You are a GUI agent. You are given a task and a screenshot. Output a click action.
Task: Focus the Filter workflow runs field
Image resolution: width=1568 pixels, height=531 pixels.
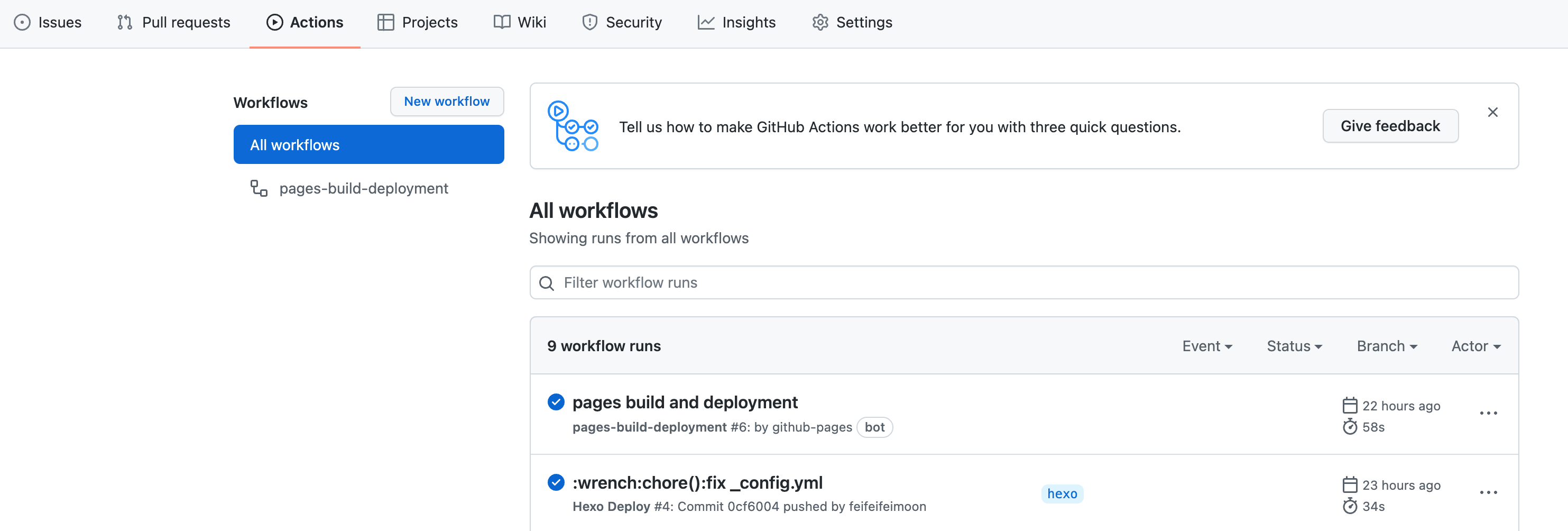[x=1035, y=282]
